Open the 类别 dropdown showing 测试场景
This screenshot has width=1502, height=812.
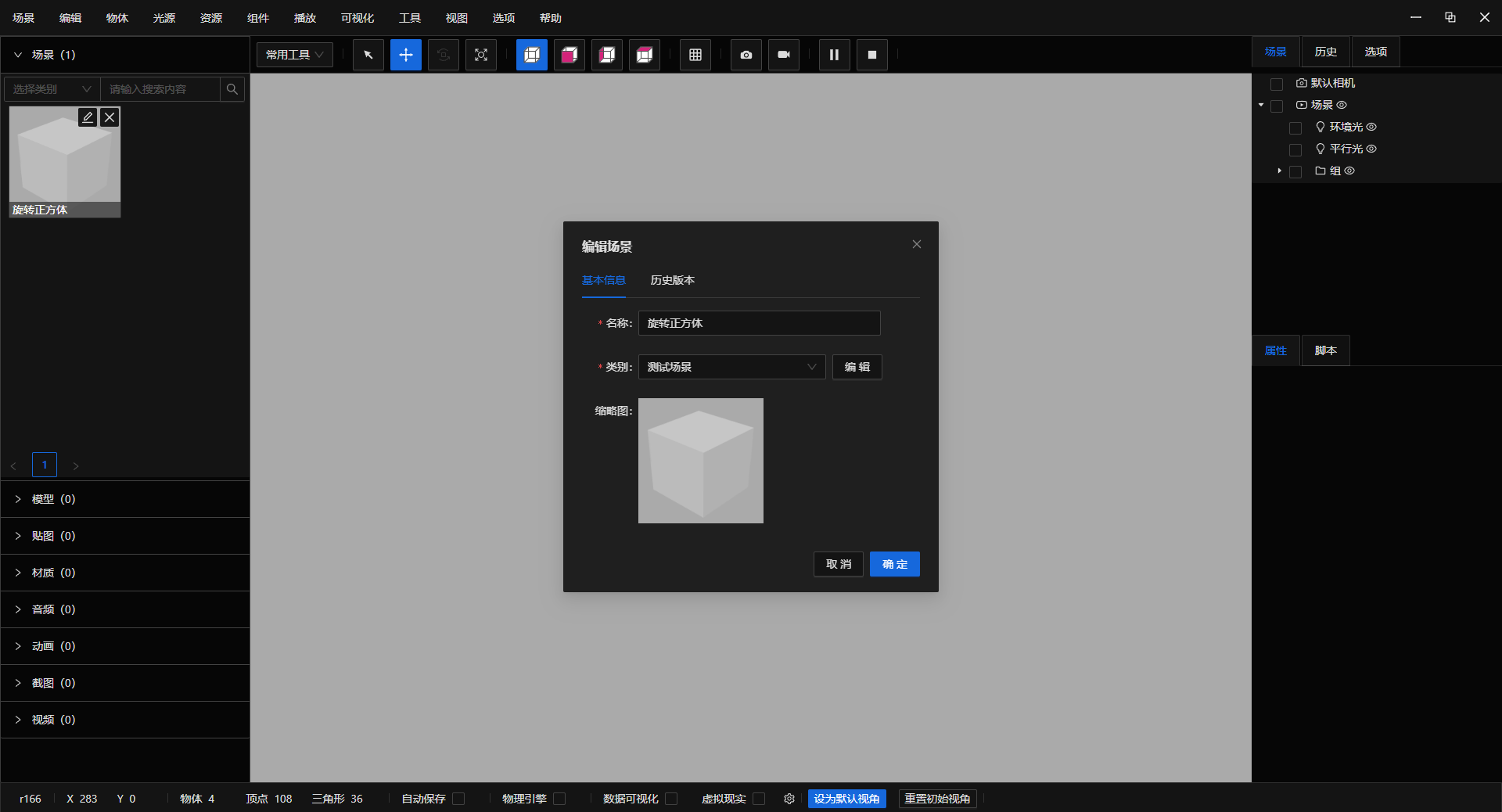point(731,367)
